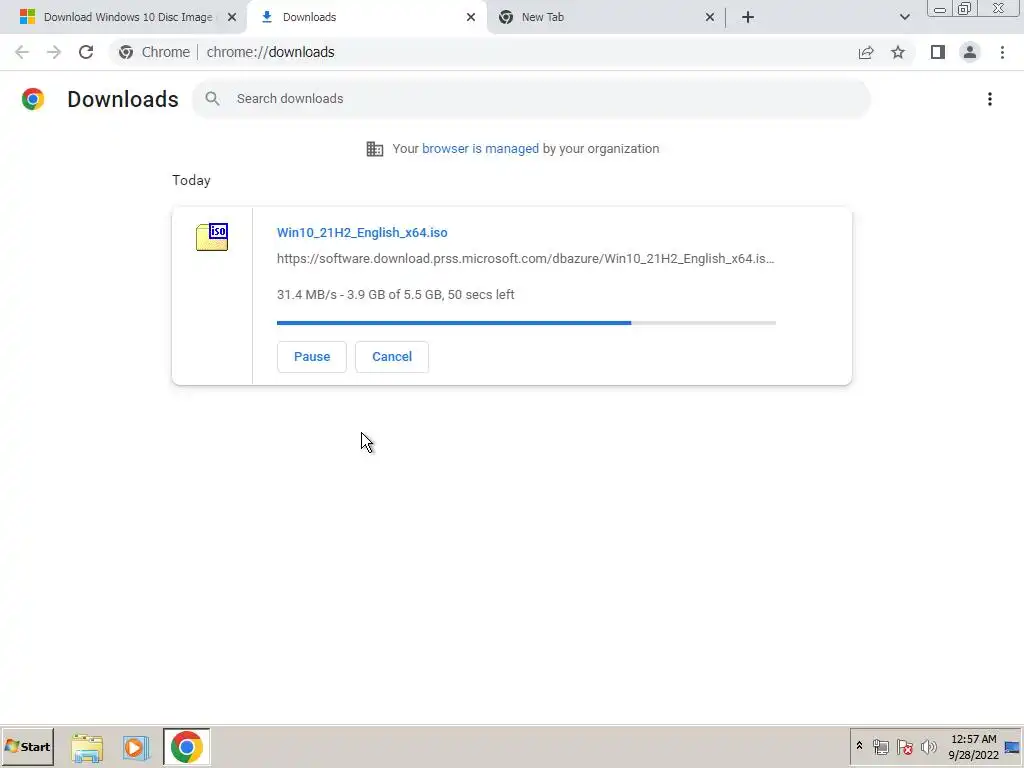Open the Chrome side panel
This screenshot has height=768, width=1024.
coord(938,52)
